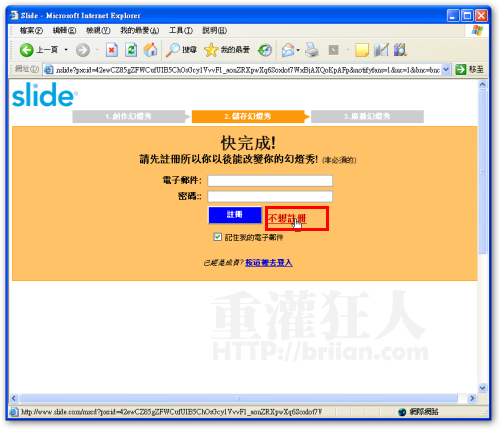Click the Windows flag logo throbber

477,30
